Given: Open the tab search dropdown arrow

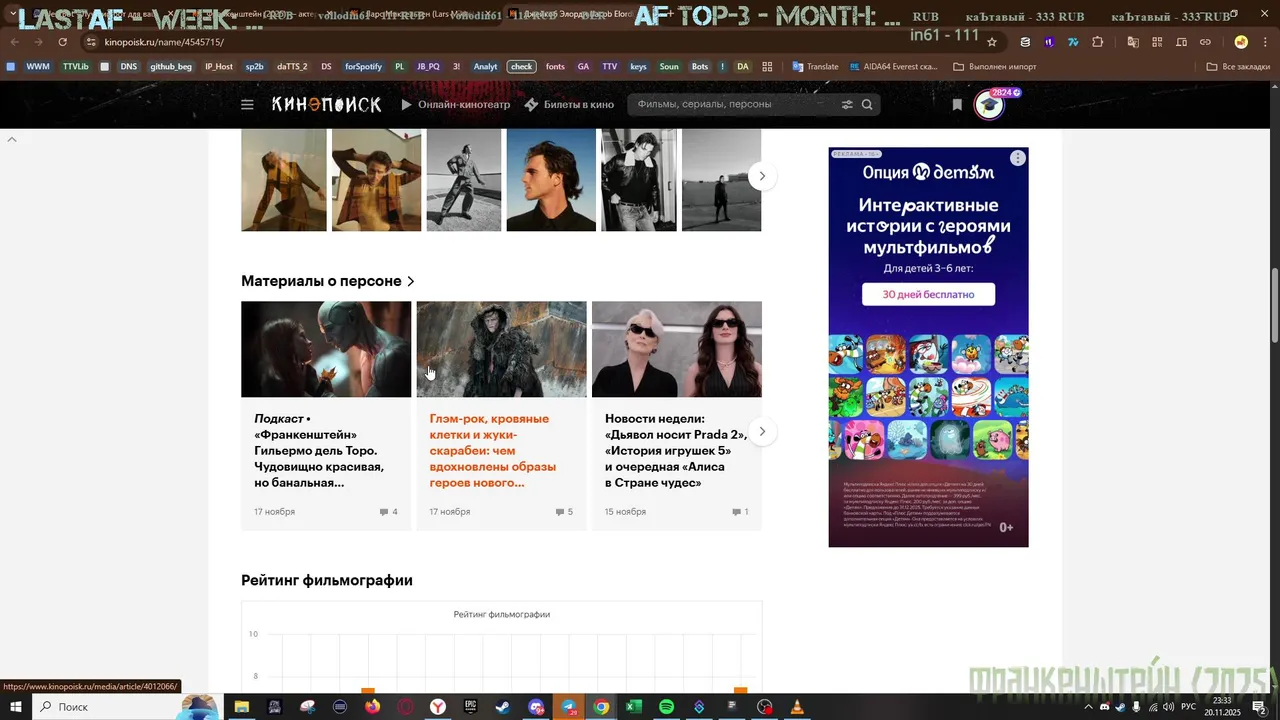Looking at the screenshot, I should (13, 14).
